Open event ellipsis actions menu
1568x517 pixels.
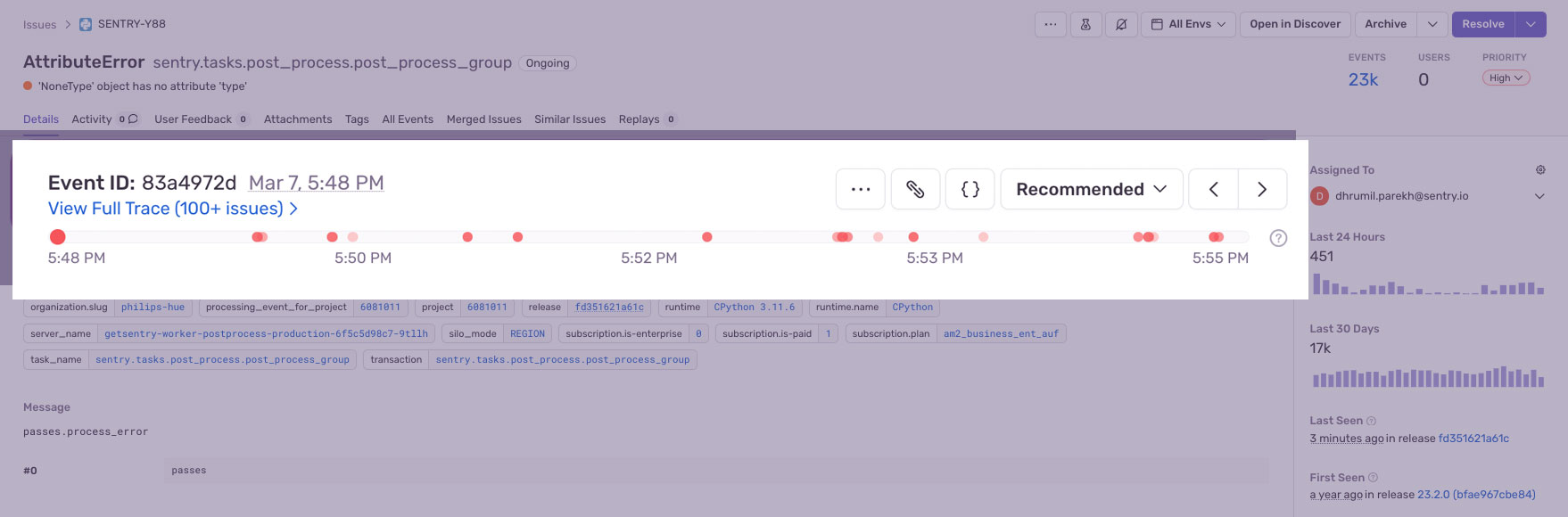[860, 189]
